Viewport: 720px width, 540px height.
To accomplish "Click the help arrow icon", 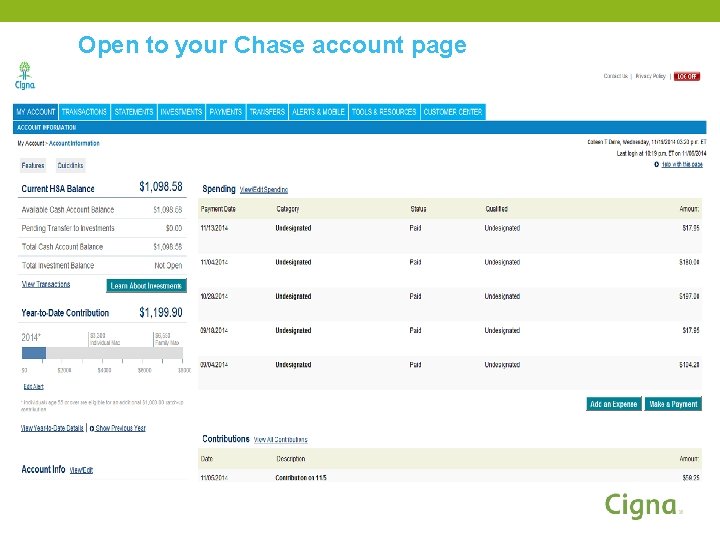I will click(x=657, y=164).
